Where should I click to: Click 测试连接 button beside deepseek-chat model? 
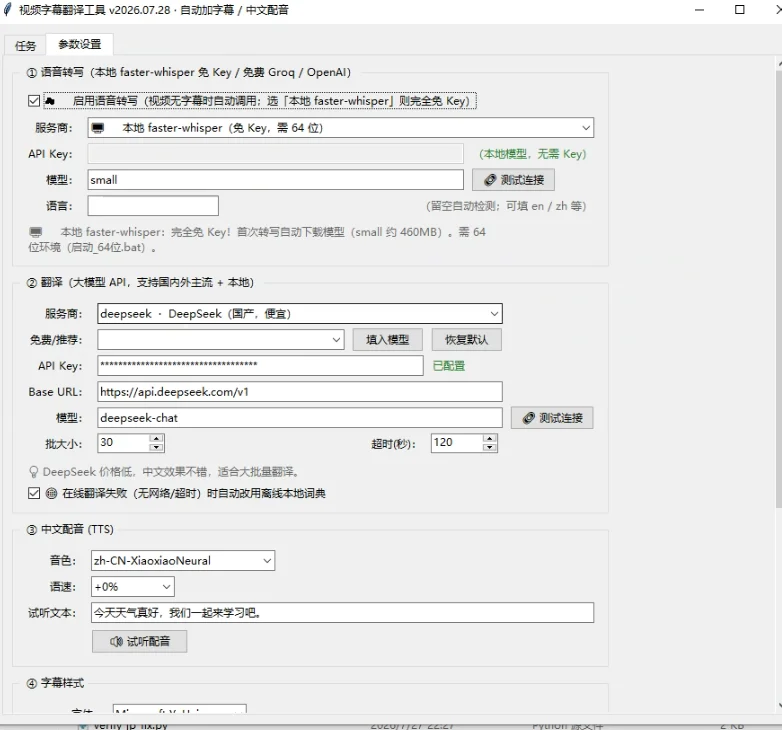point(552,418)
